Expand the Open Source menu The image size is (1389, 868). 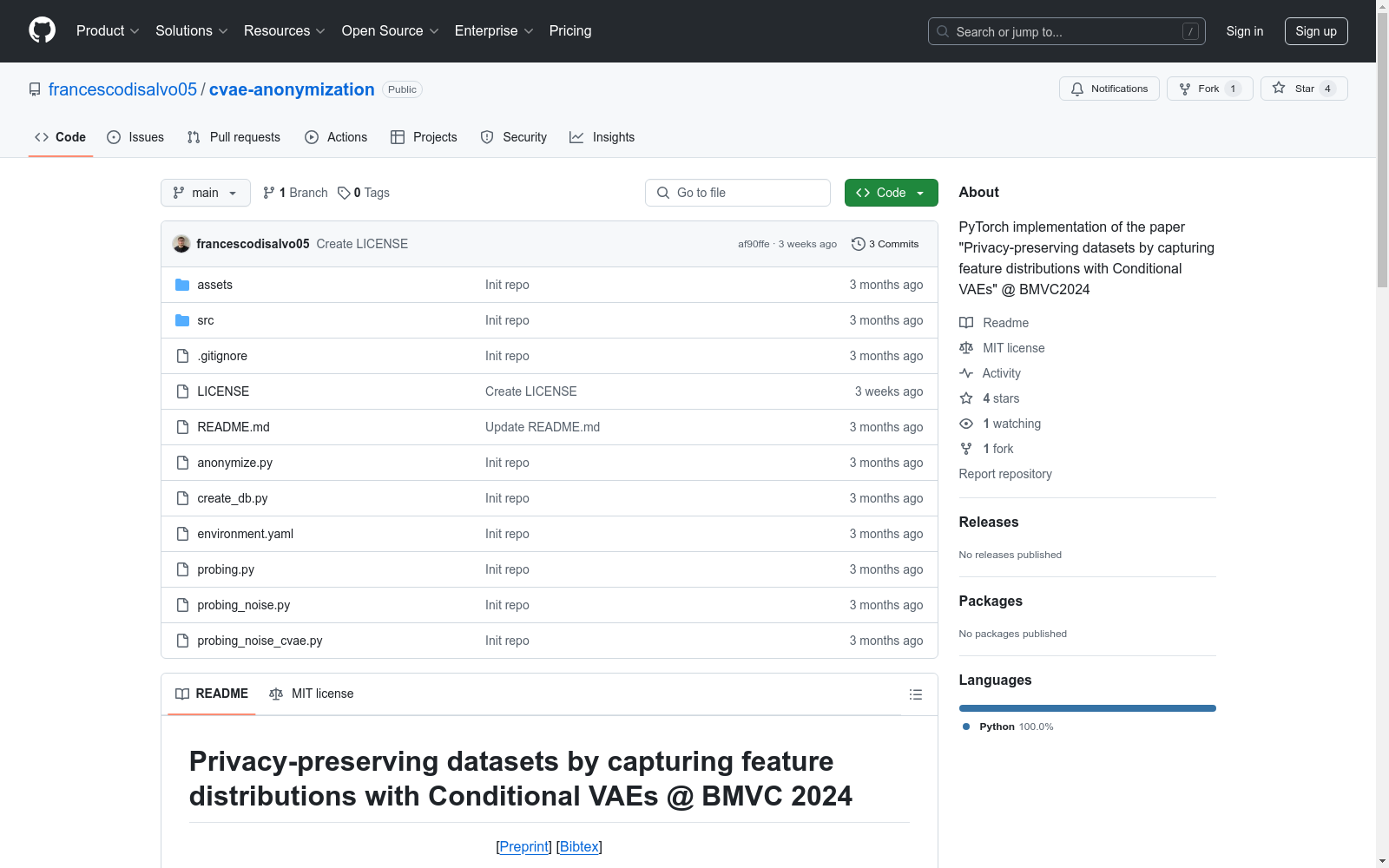[391, 30]
